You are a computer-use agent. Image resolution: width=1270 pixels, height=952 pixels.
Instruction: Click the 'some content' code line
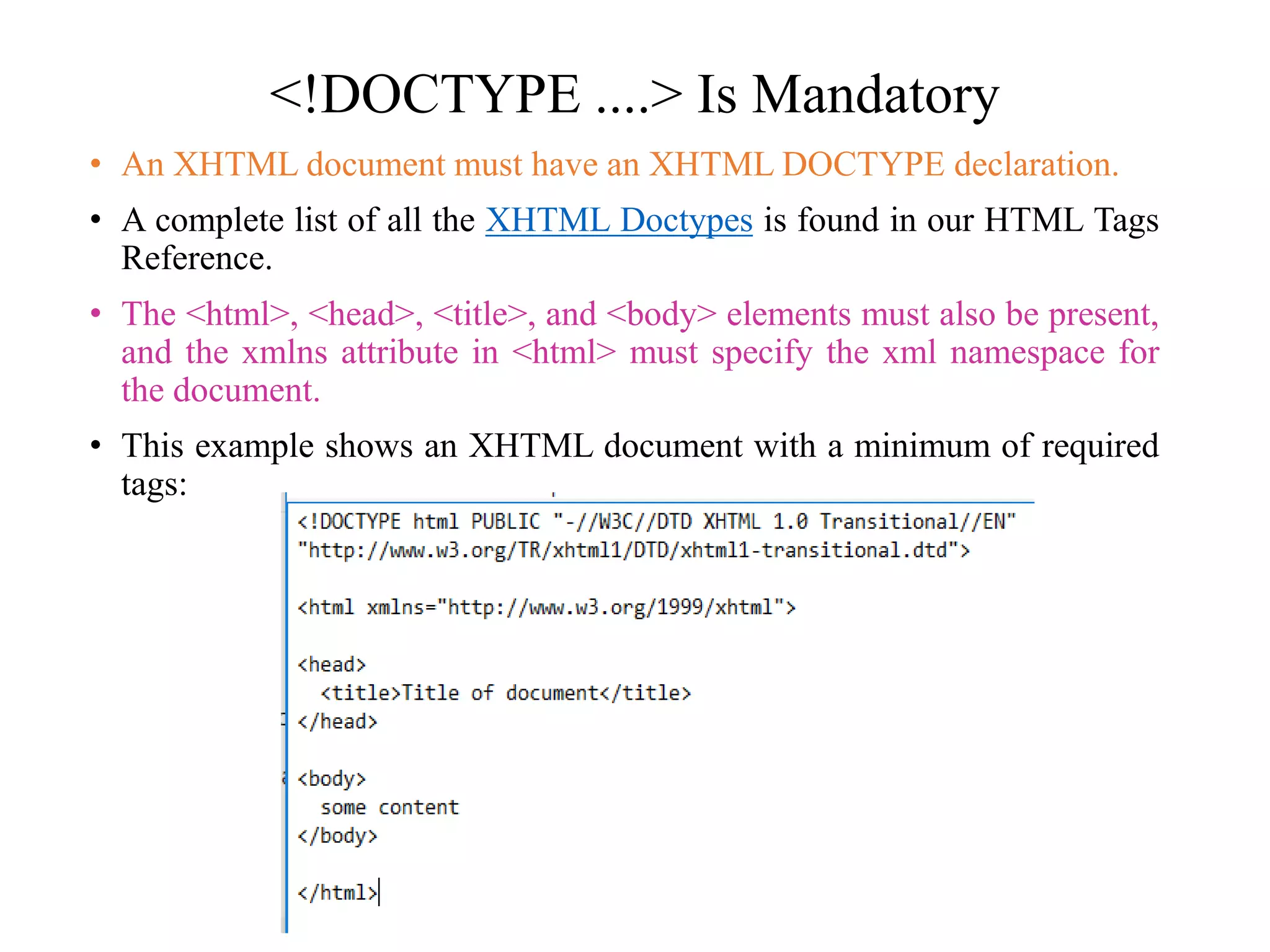tap(389, 808)
